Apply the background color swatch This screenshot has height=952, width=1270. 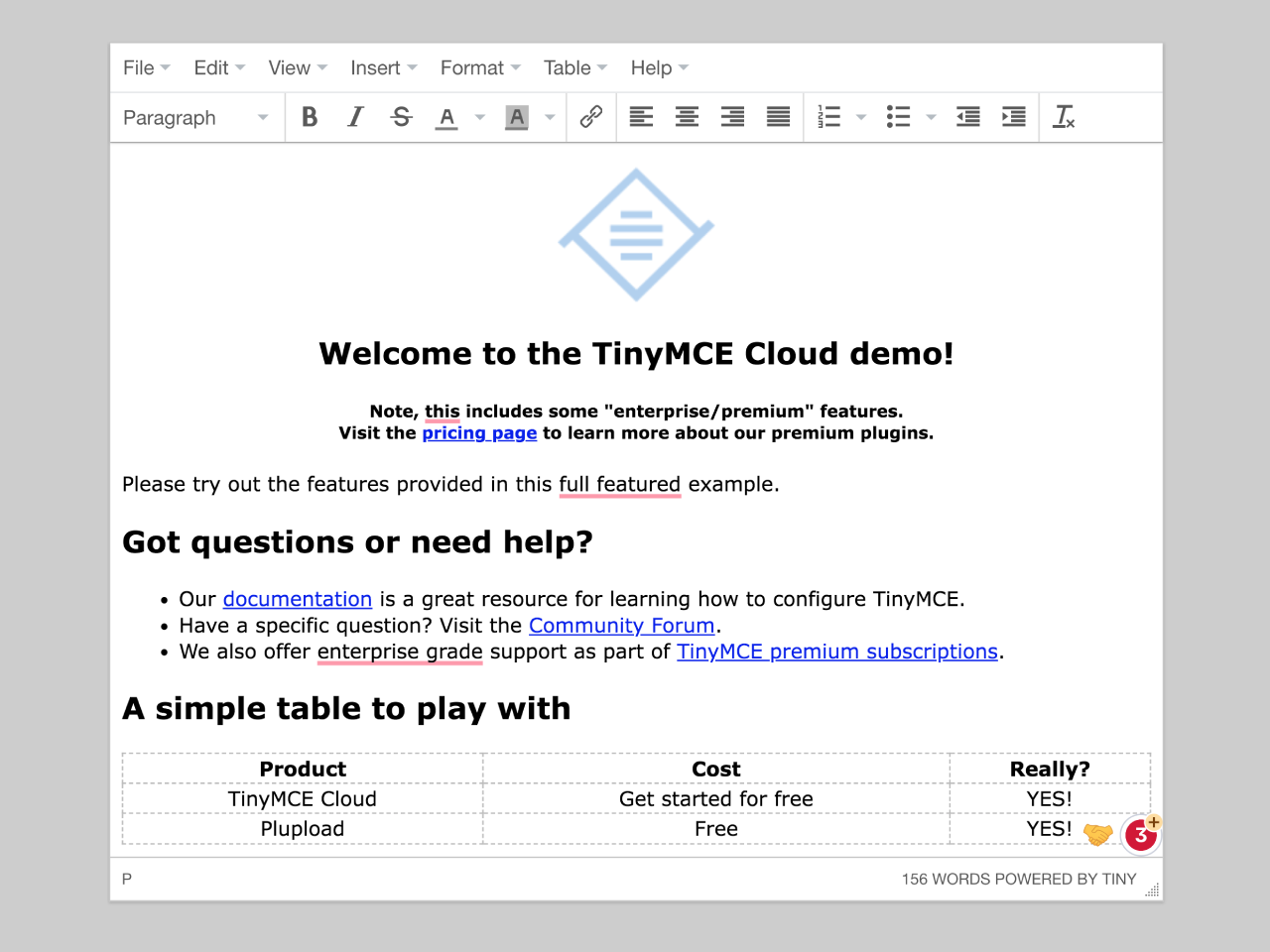tap(517, 117)
